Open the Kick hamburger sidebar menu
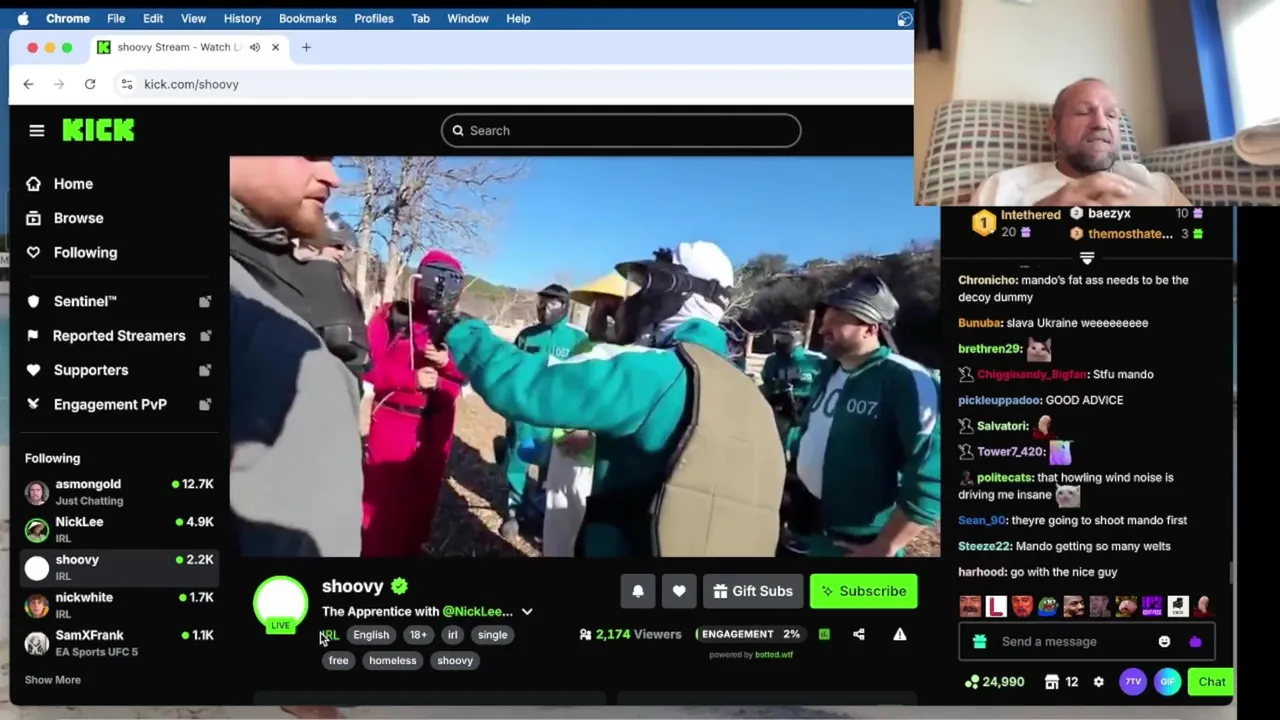1280x720 pixels. pos(37,131)
